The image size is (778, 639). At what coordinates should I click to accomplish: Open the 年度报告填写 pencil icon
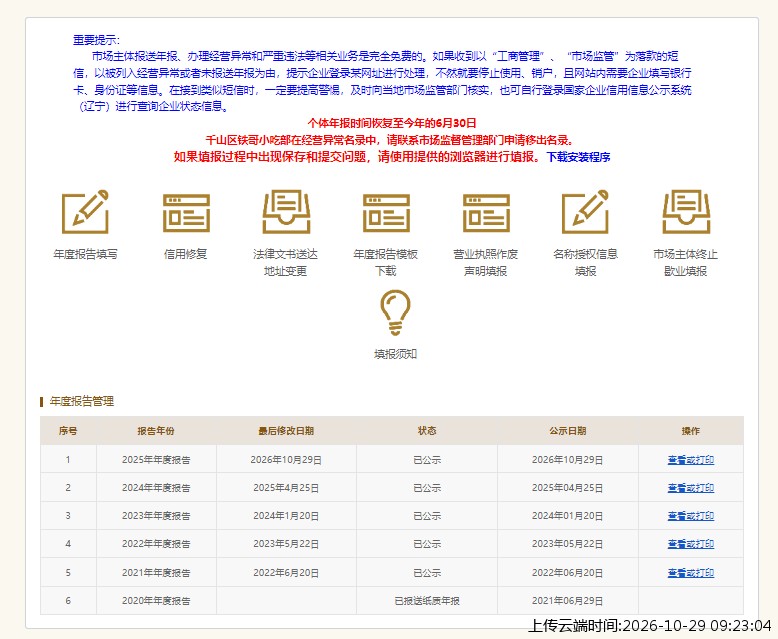[x=85, y=212]
